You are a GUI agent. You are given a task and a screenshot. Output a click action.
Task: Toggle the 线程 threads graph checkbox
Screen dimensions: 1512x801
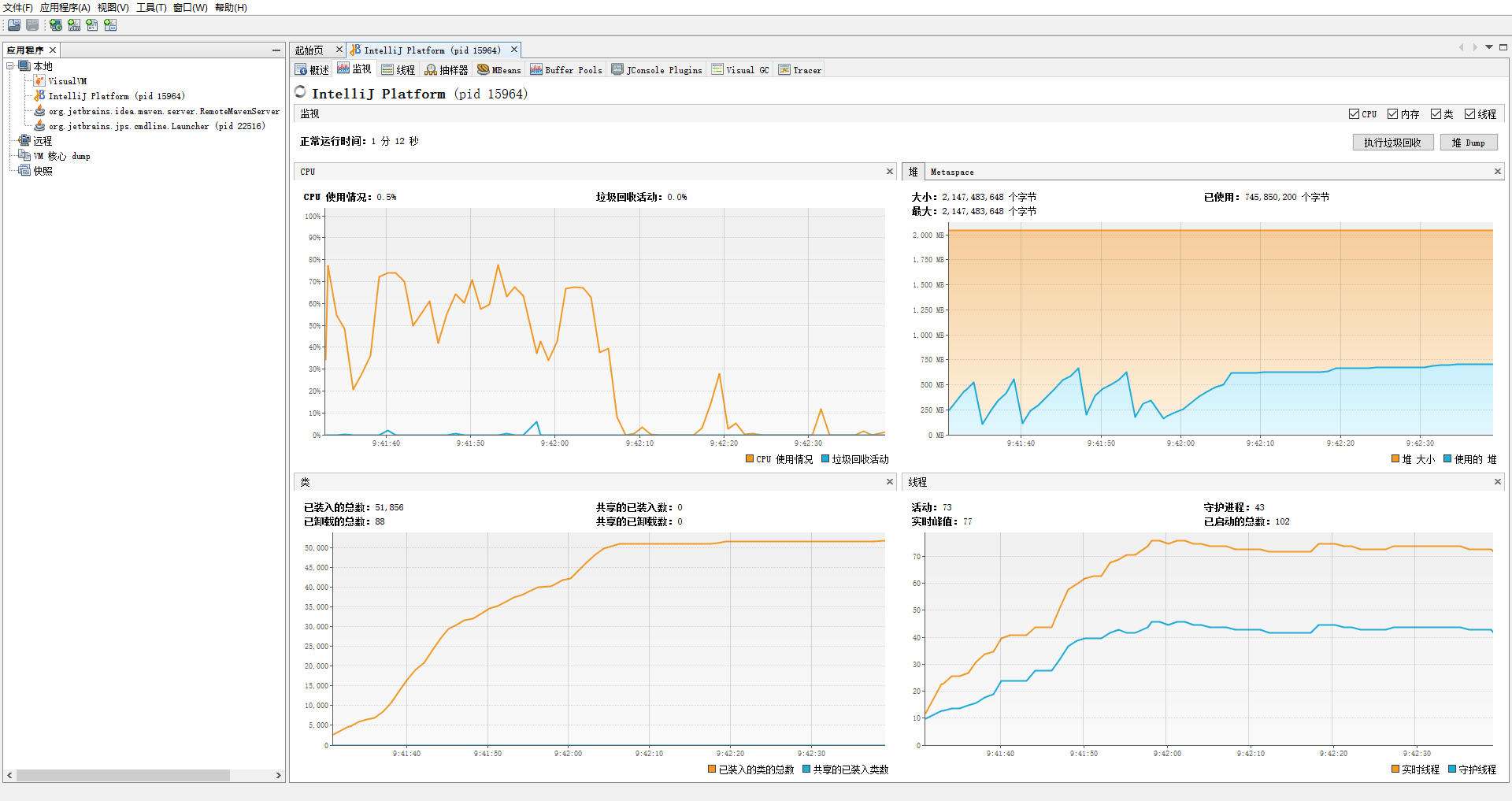pyautogui.click(x=1469, y=114)
